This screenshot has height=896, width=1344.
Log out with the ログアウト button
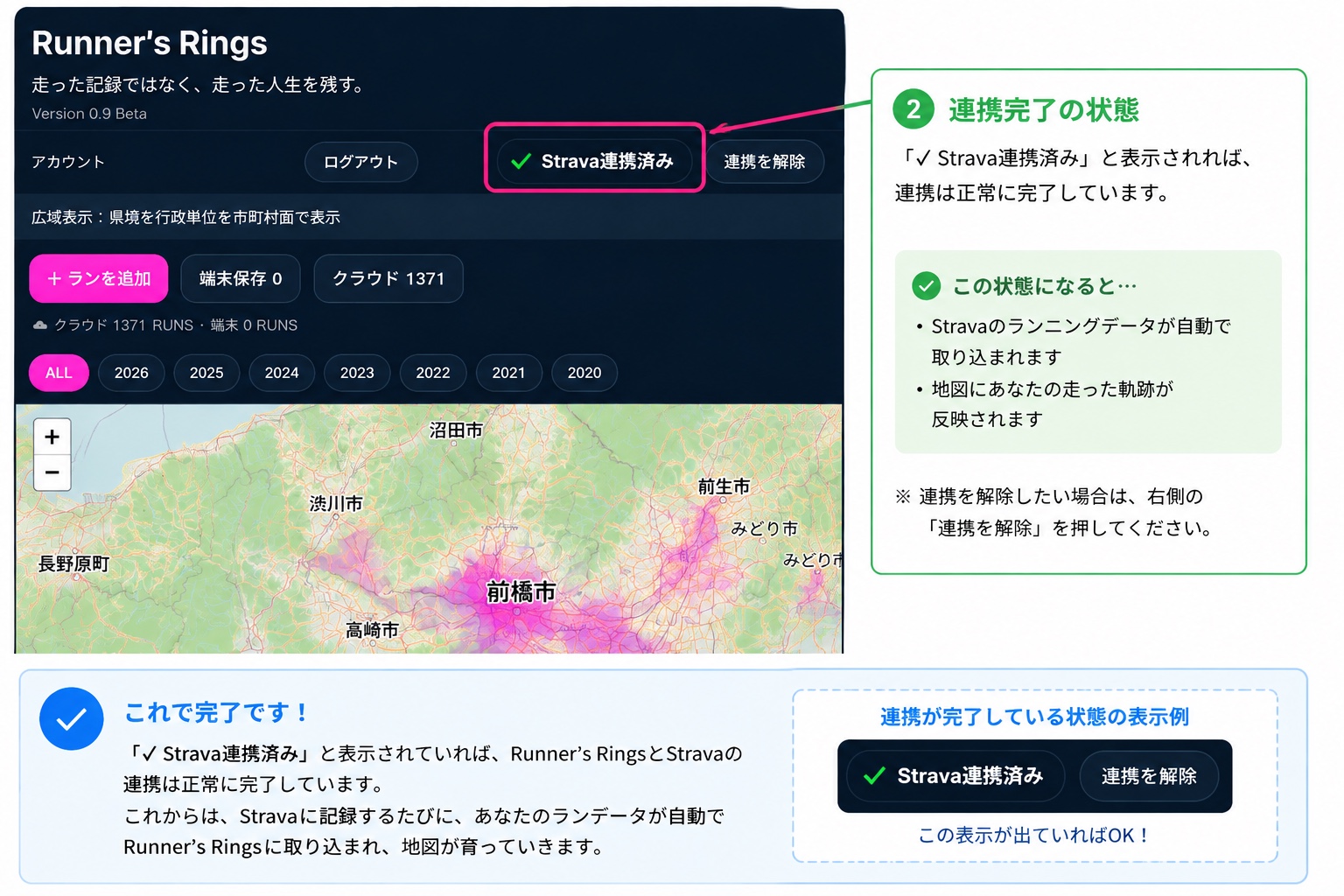click(360, 162)
